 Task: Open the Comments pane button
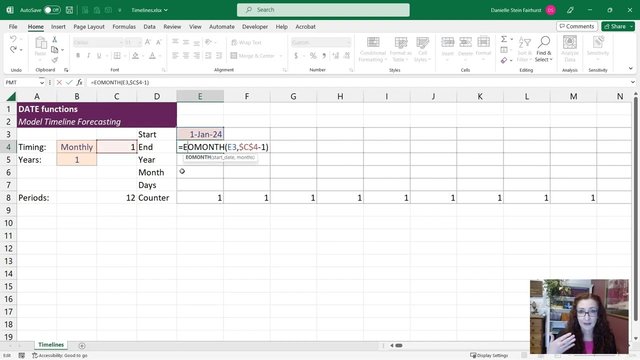[x=577, y=26]
